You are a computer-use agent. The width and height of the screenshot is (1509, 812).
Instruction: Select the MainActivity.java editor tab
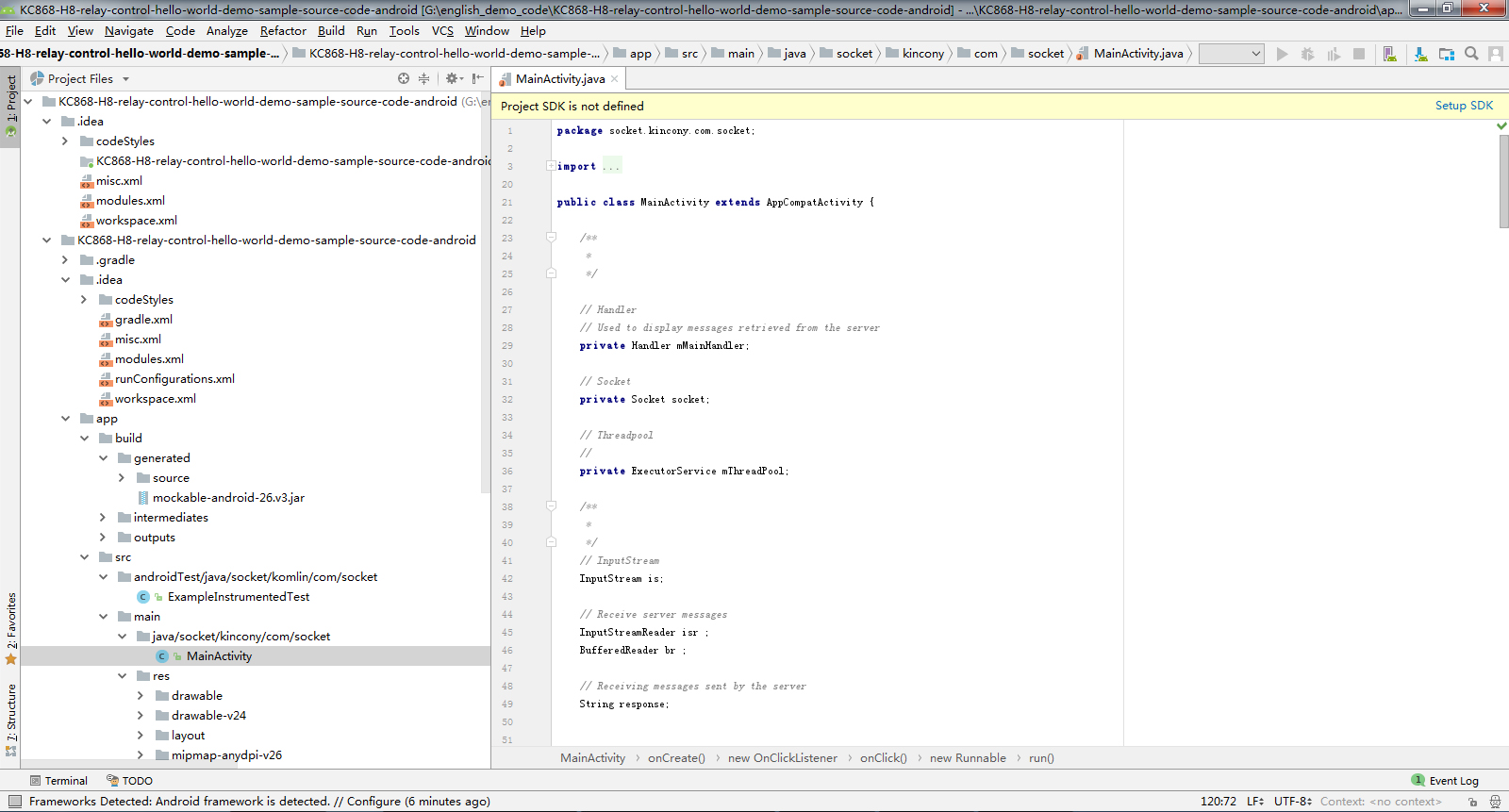559,79
